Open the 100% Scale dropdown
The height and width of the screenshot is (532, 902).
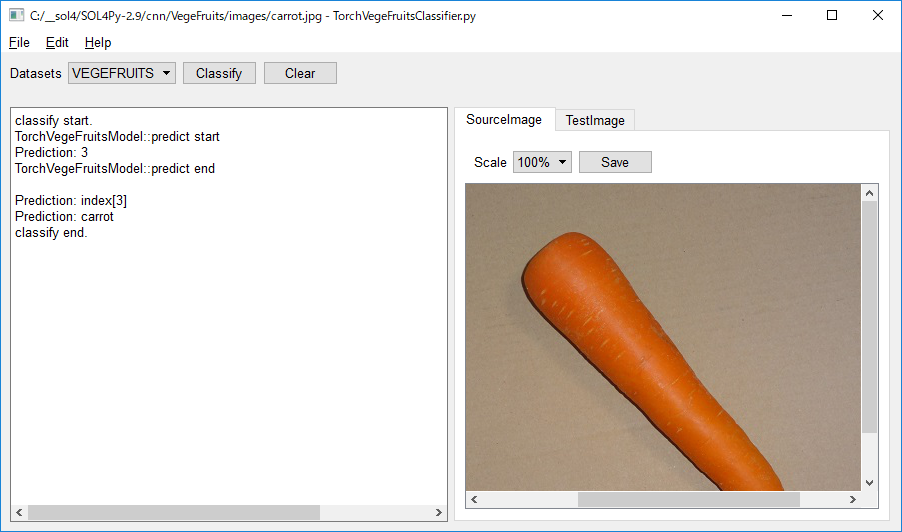point(542,162)
